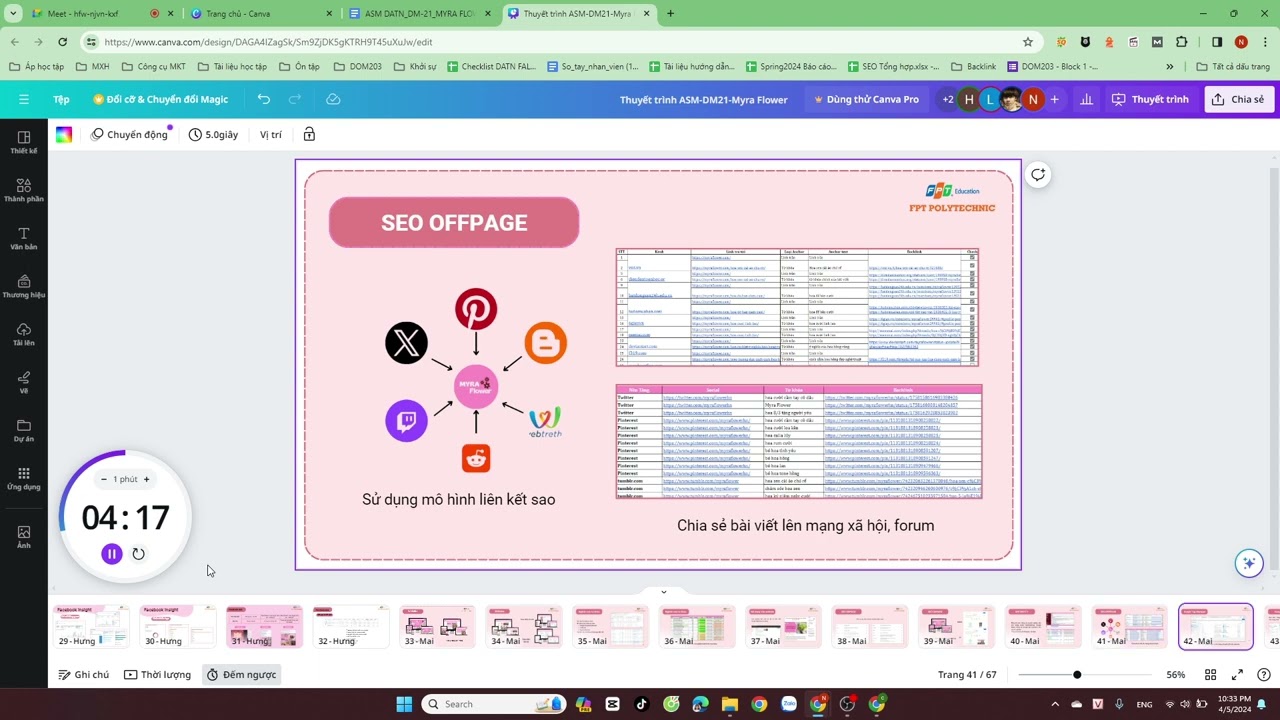Open the Canva hamburger main menu
The width and height of the screenshot is (1280, 720).
click(x=23, y=99)
